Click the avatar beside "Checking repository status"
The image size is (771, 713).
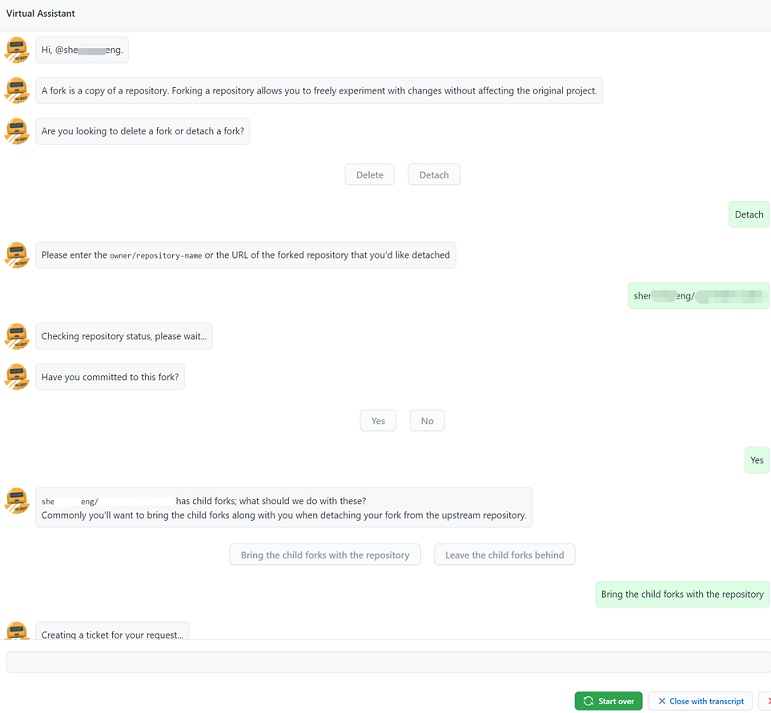tap(16, 336)
